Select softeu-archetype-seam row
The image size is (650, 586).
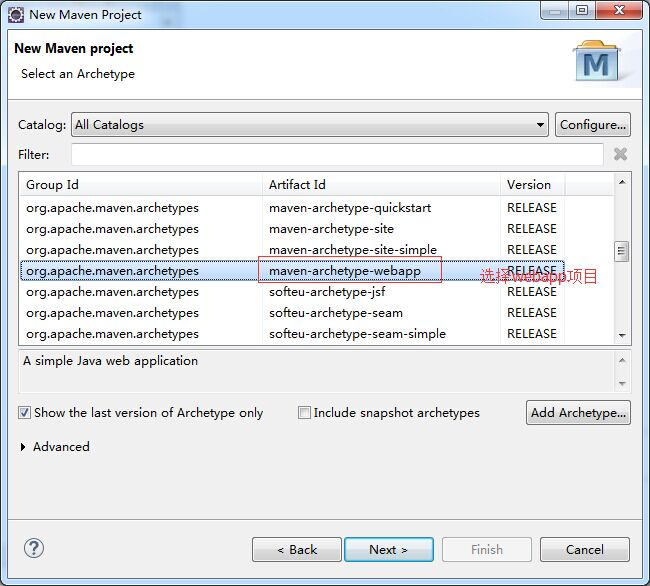point(292,313)
